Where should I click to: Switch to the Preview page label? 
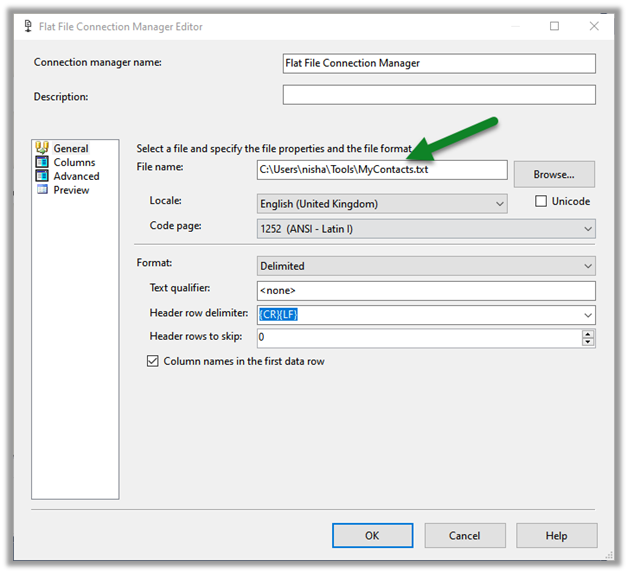71,190
